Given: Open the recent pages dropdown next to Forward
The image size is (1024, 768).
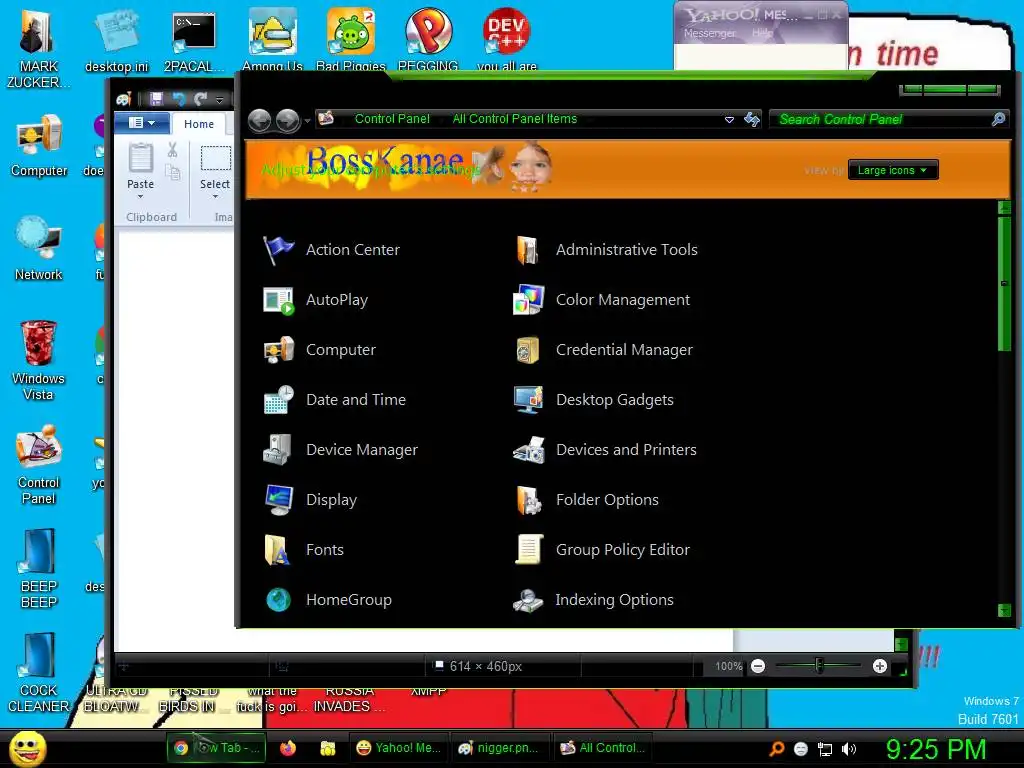Looking at the screenshot, I should (307, 121).
